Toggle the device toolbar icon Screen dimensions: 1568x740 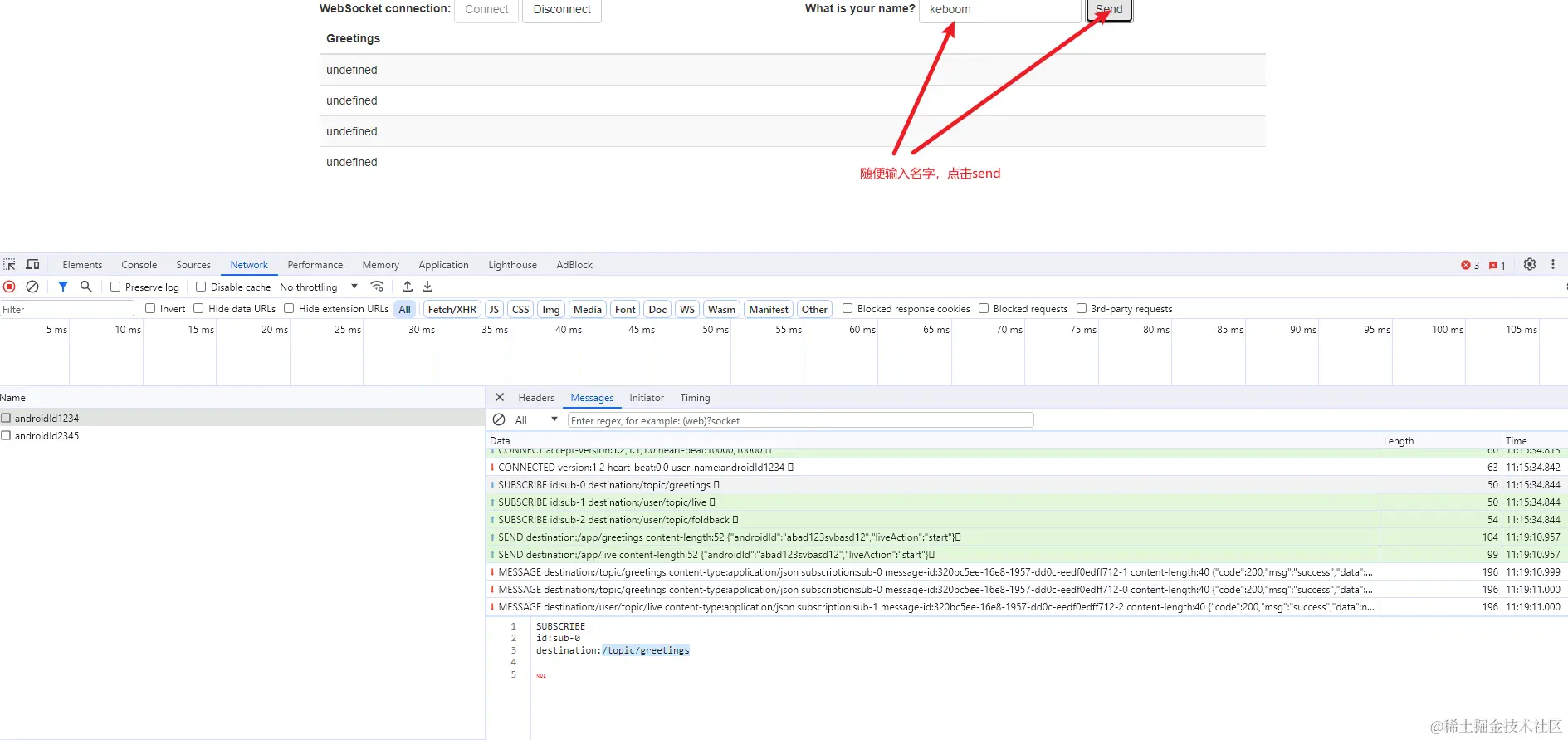click(33, 264)
